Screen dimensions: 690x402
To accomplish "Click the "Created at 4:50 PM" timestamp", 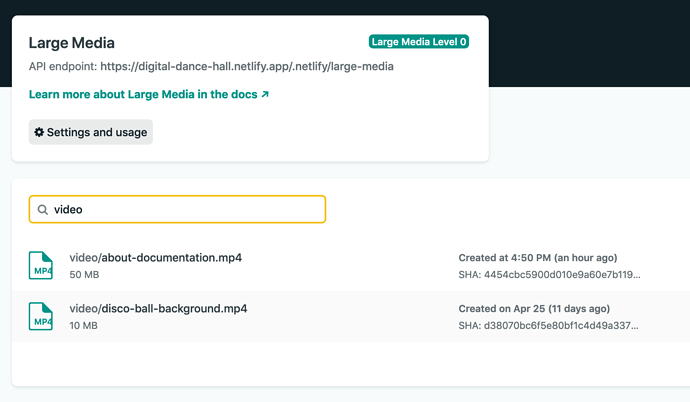I will 538,258.
